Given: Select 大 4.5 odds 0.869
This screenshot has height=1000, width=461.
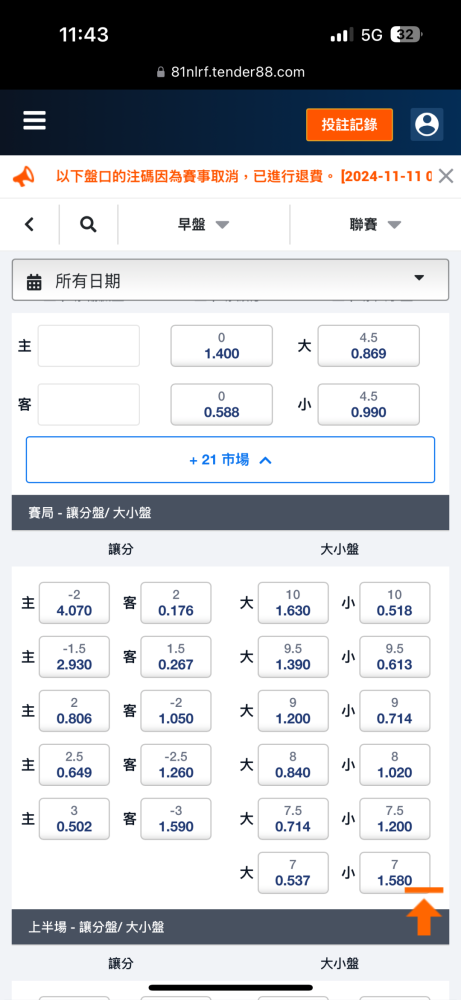Looking at the screenshot, I should tap(369, 346).
